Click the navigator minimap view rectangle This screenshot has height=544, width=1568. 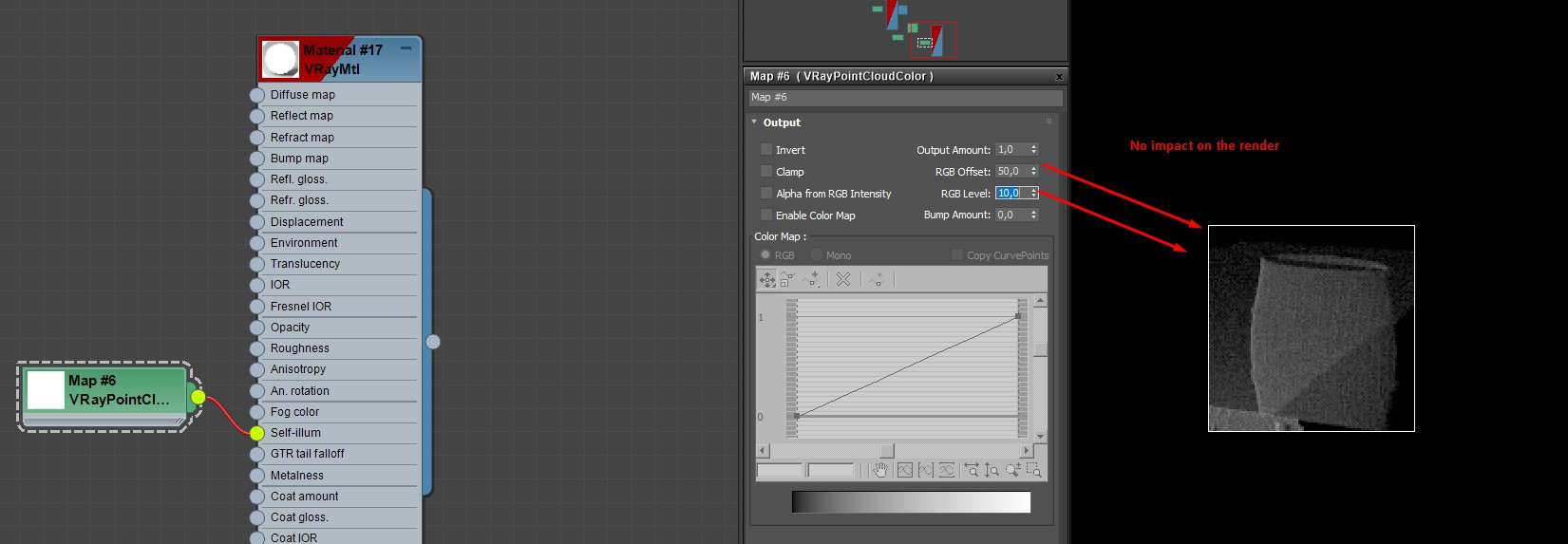tap(934, 40)
